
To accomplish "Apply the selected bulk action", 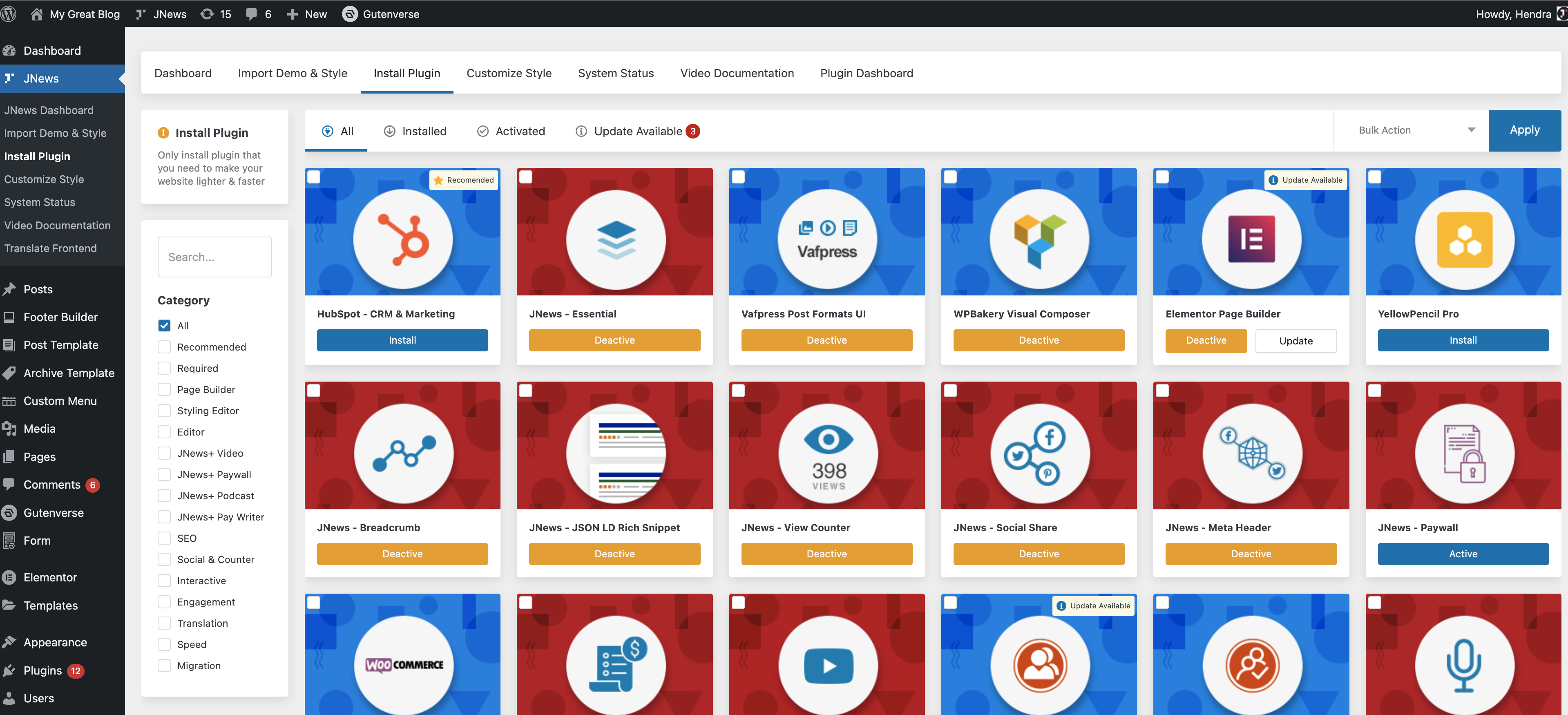I will (1525, 130).
